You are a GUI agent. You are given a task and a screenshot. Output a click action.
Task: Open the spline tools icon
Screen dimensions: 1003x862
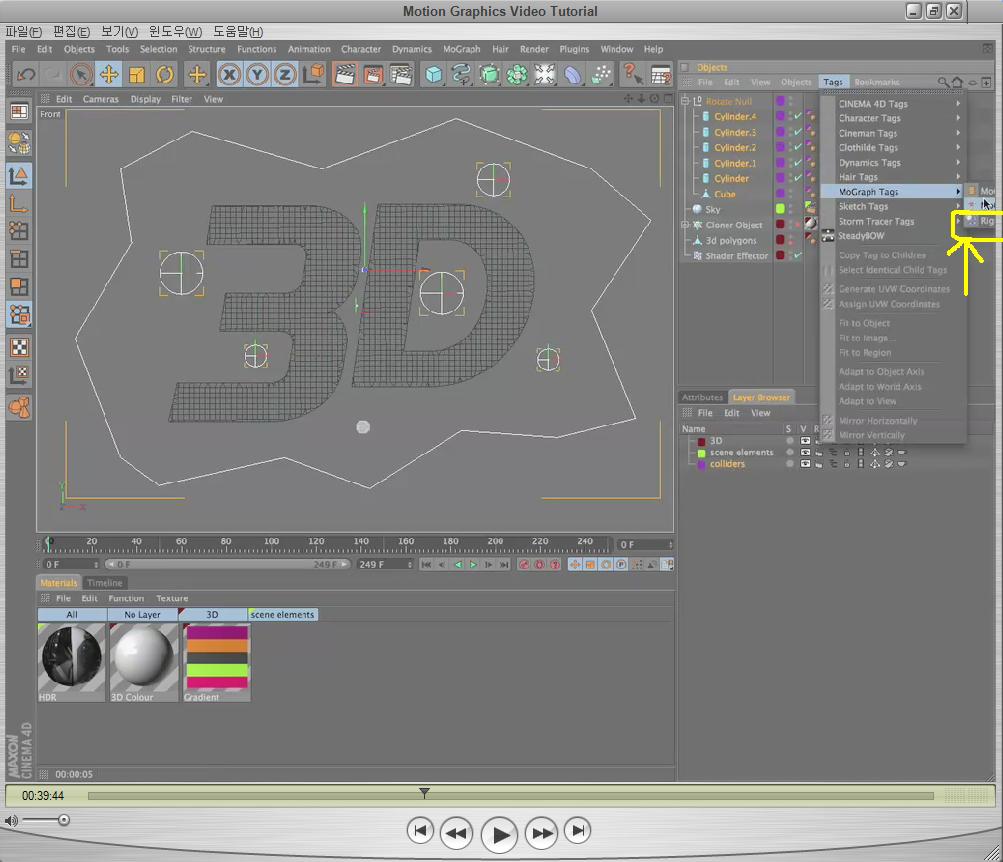tap(461, 75)
